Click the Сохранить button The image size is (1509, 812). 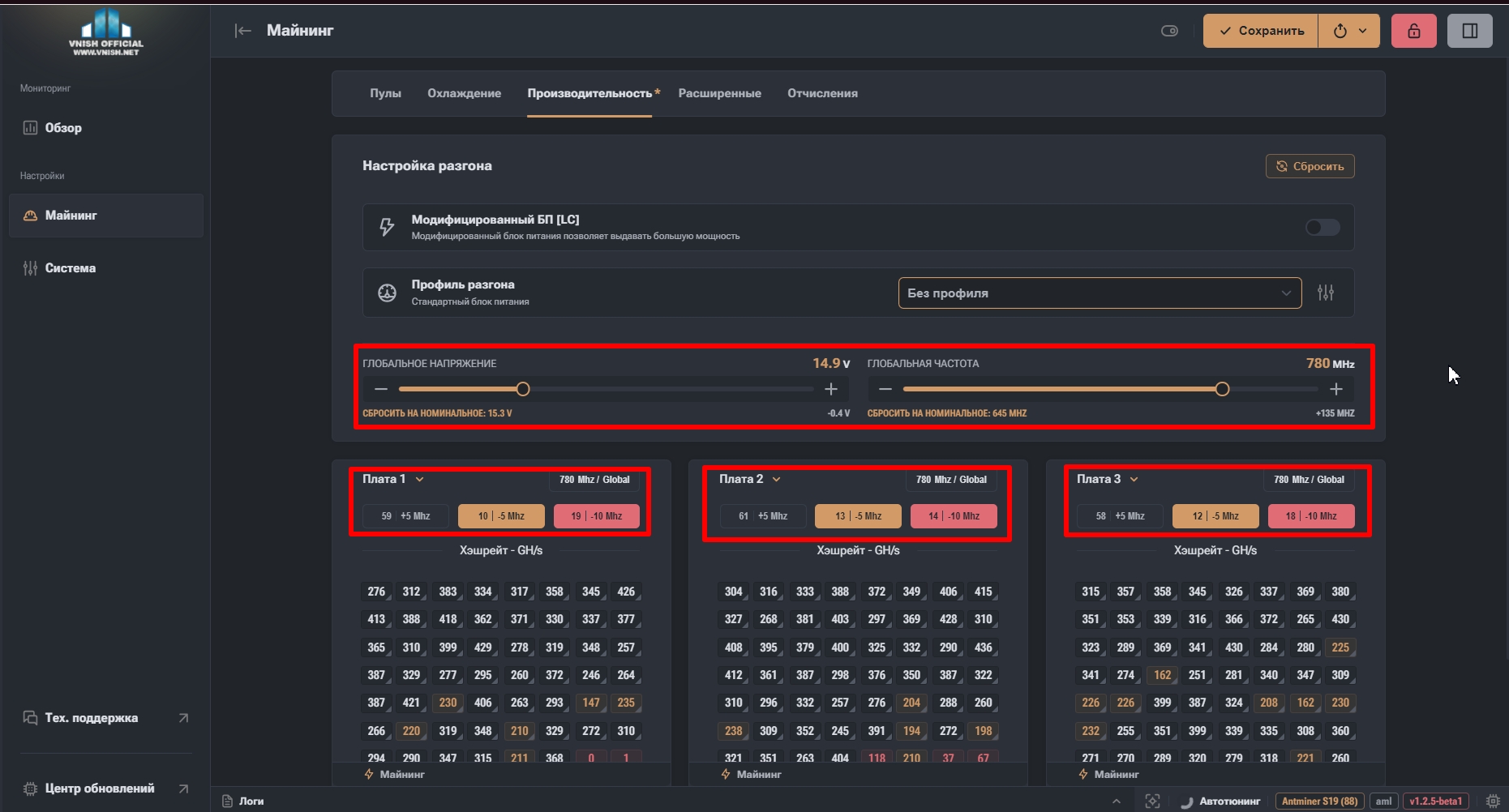pyautogui.click(x=1261, y=31)
